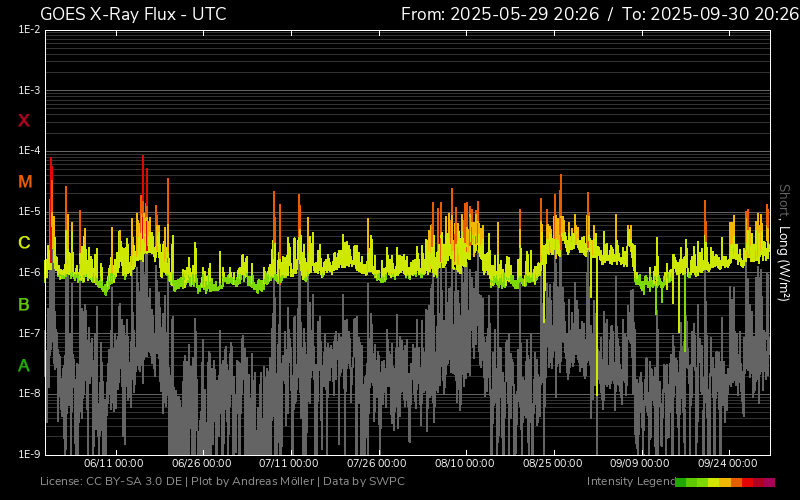Click the 1E-3 y-axis label
Viewport: 800px width, 500px height.
click(x=29, y=91)
